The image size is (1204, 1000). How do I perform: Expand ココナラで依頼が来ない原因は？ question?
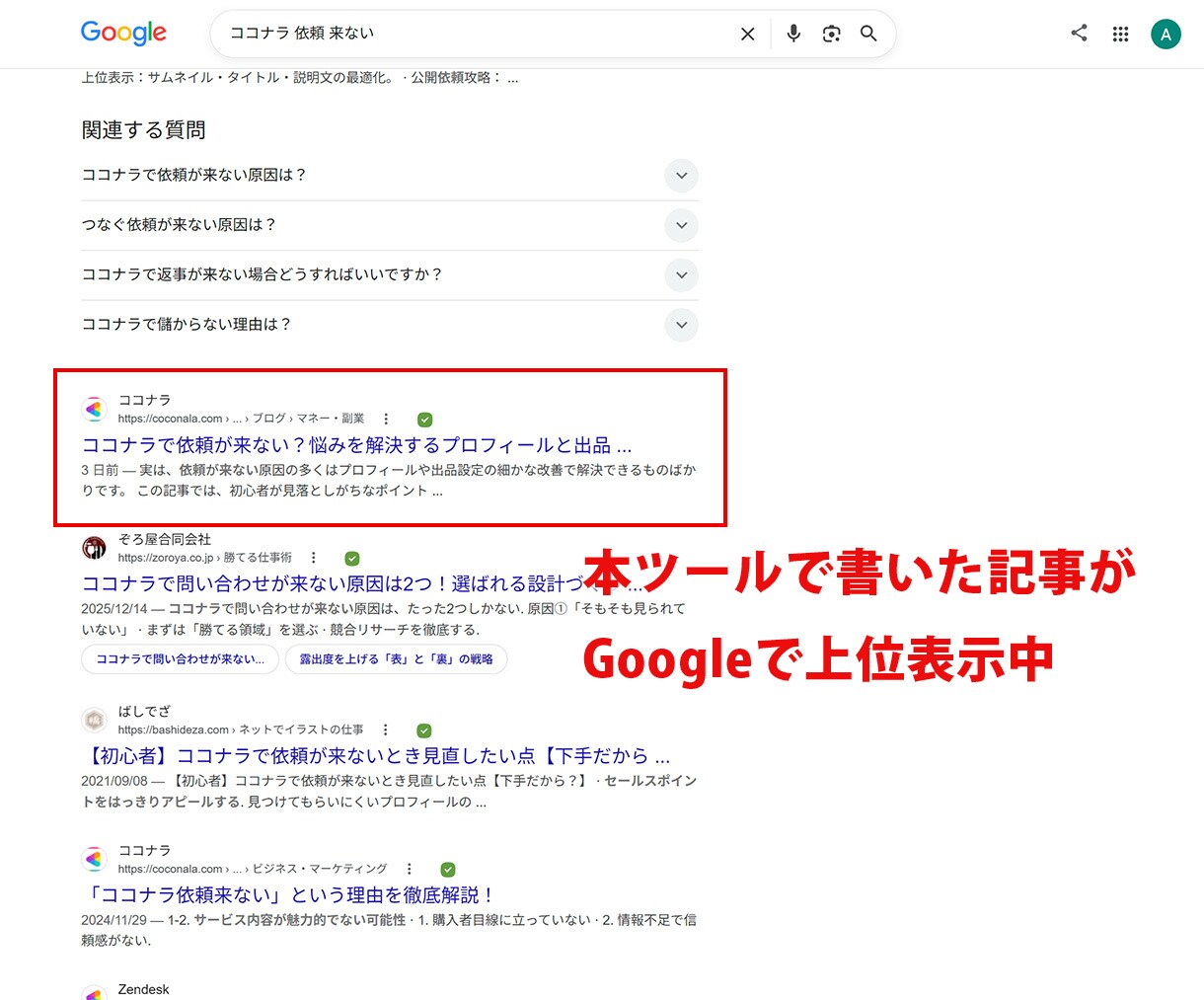(x=390, y=176)
